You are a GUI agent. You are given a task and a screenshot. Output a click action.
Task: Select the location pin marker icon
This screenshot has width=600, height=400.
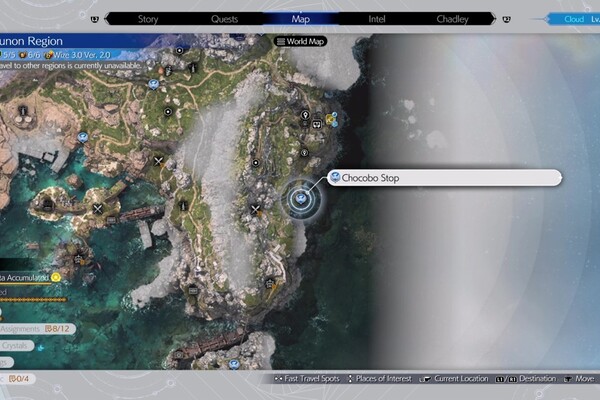tap(305, 115)
